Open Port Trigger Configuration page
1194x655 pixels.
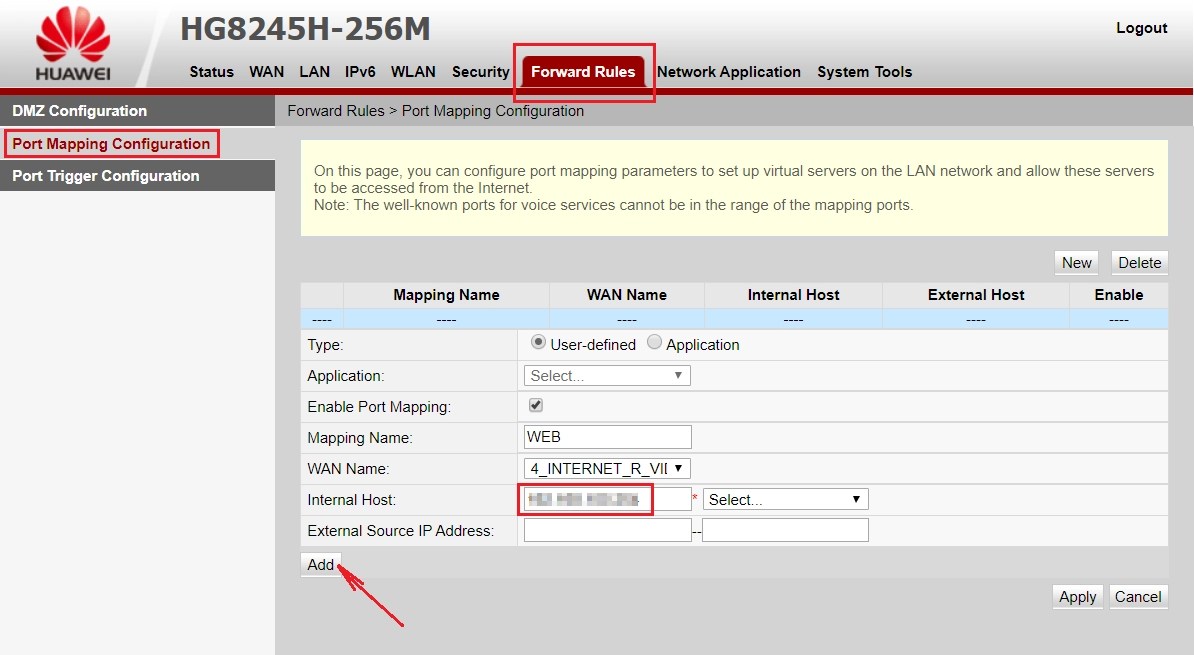click(x=105, y=175)
